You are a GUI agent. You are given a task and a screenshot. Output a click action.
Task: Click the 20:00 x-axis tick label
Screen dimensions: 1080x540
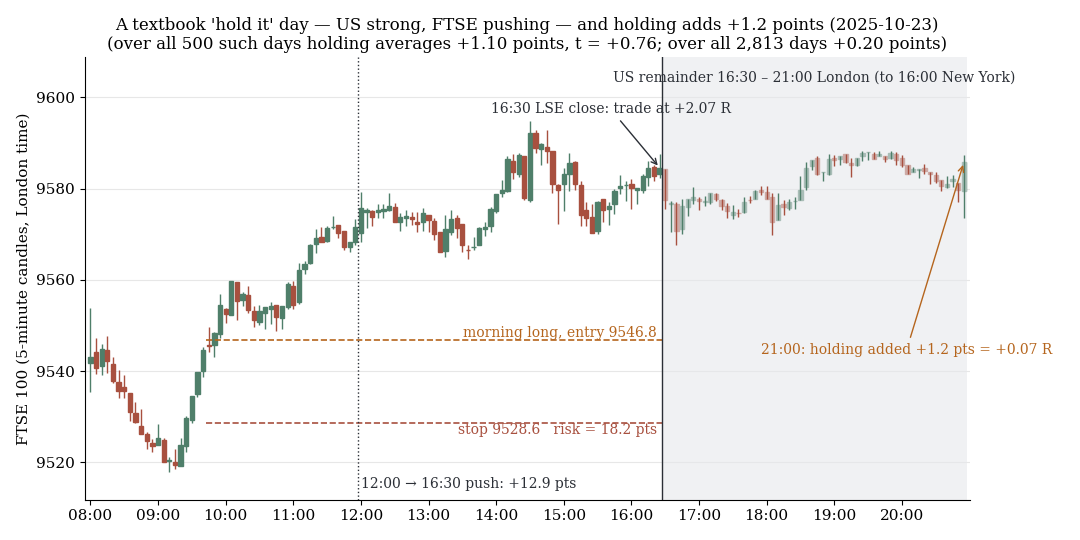pyautogui.click(x=902, y=515)
